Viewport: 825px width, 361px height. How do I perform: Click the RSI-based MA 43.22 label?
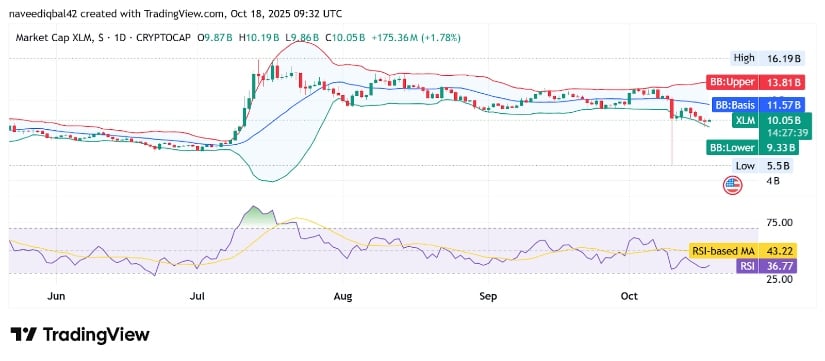(743, 250)
